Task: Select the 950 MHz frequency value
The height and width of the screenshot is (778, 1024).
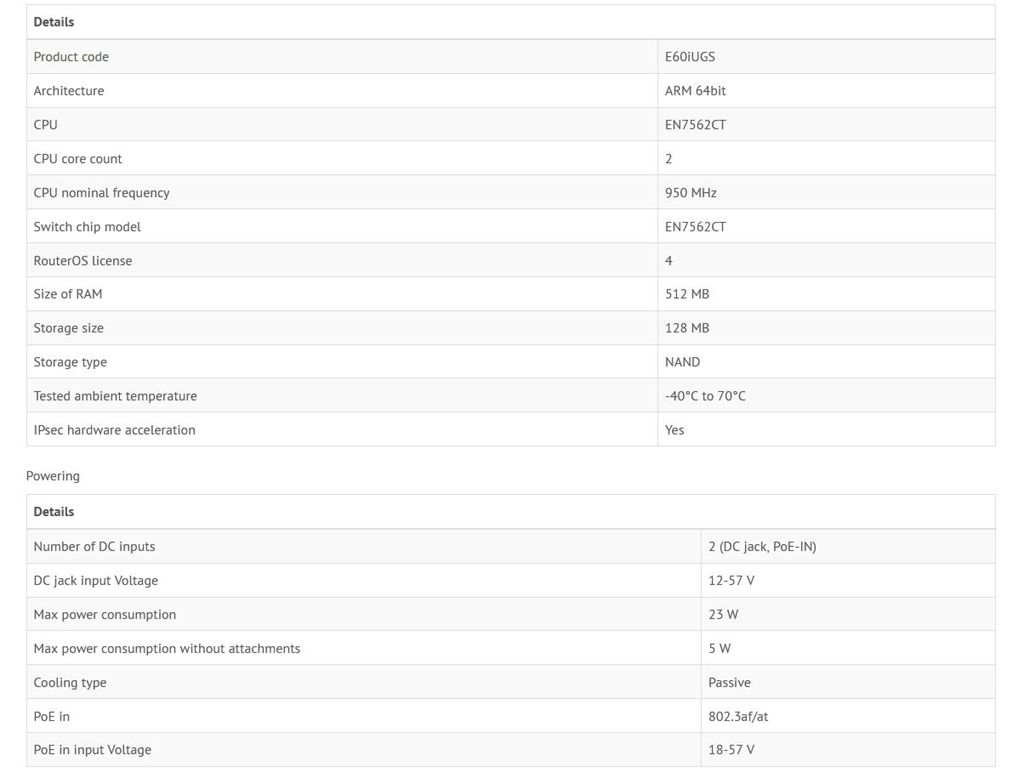Action: tap(691, 193)
